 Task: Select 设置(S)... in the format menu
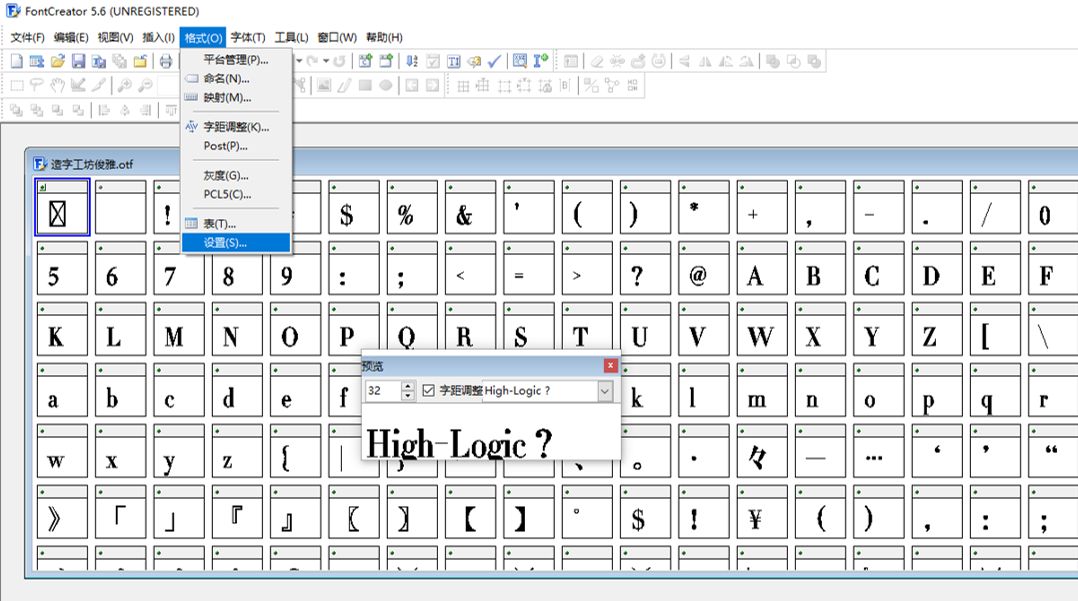coord(236,243)
